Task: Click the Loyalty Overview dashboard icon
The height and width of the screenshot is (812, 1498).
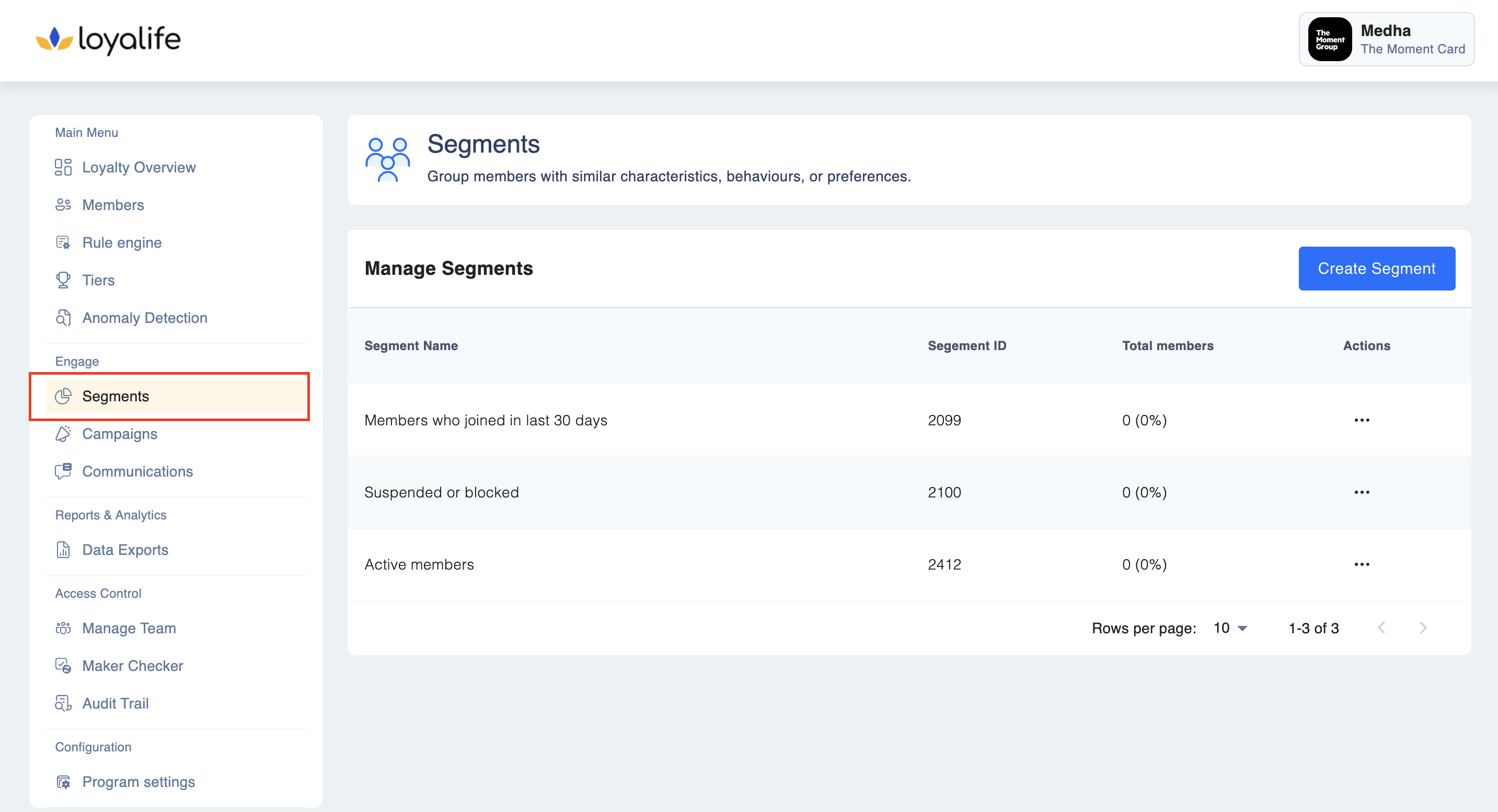Action: (x=63, y=167)
